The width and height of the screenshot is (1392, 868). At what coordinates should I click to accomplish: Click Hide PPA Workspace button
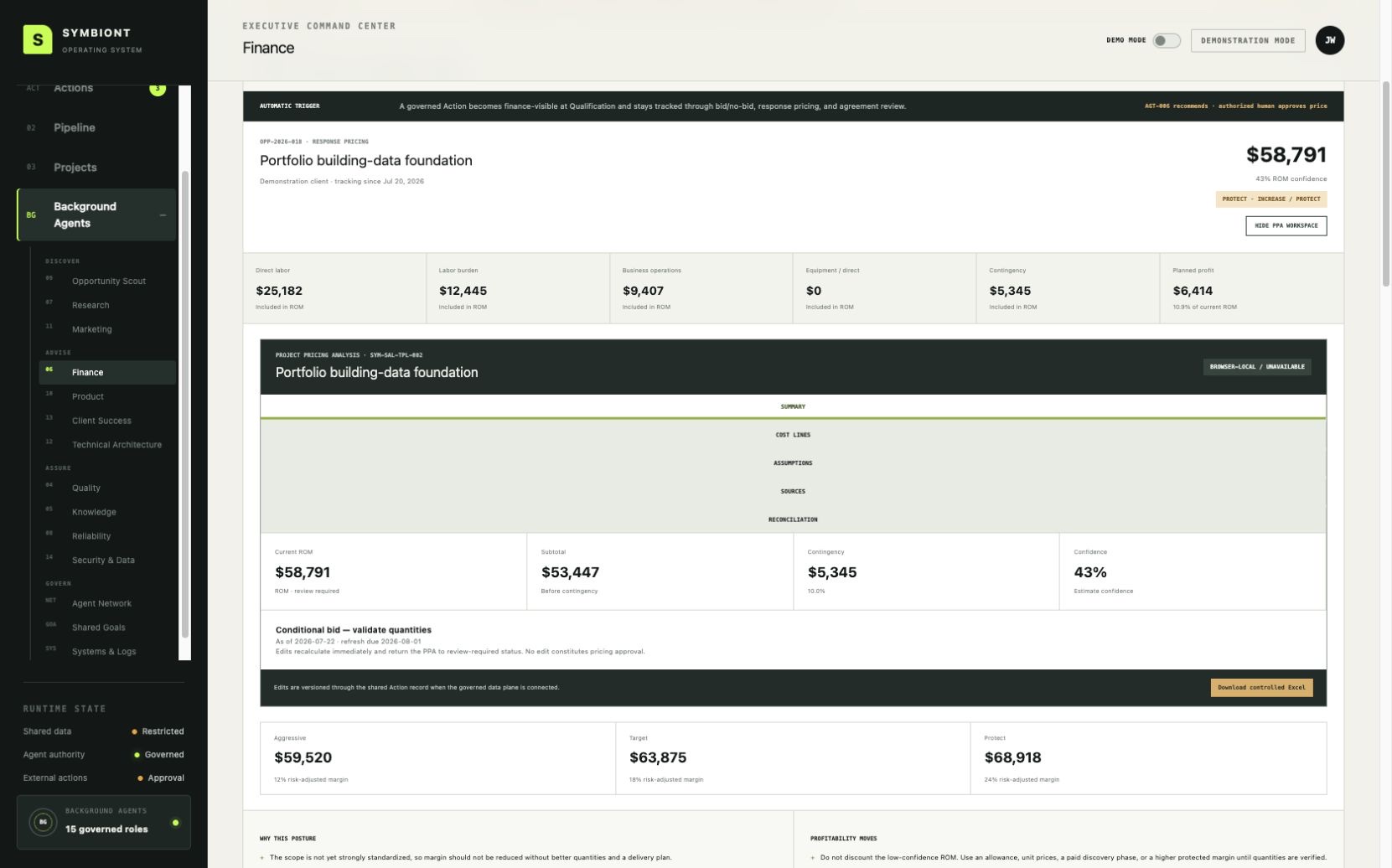pos(1286,225)
